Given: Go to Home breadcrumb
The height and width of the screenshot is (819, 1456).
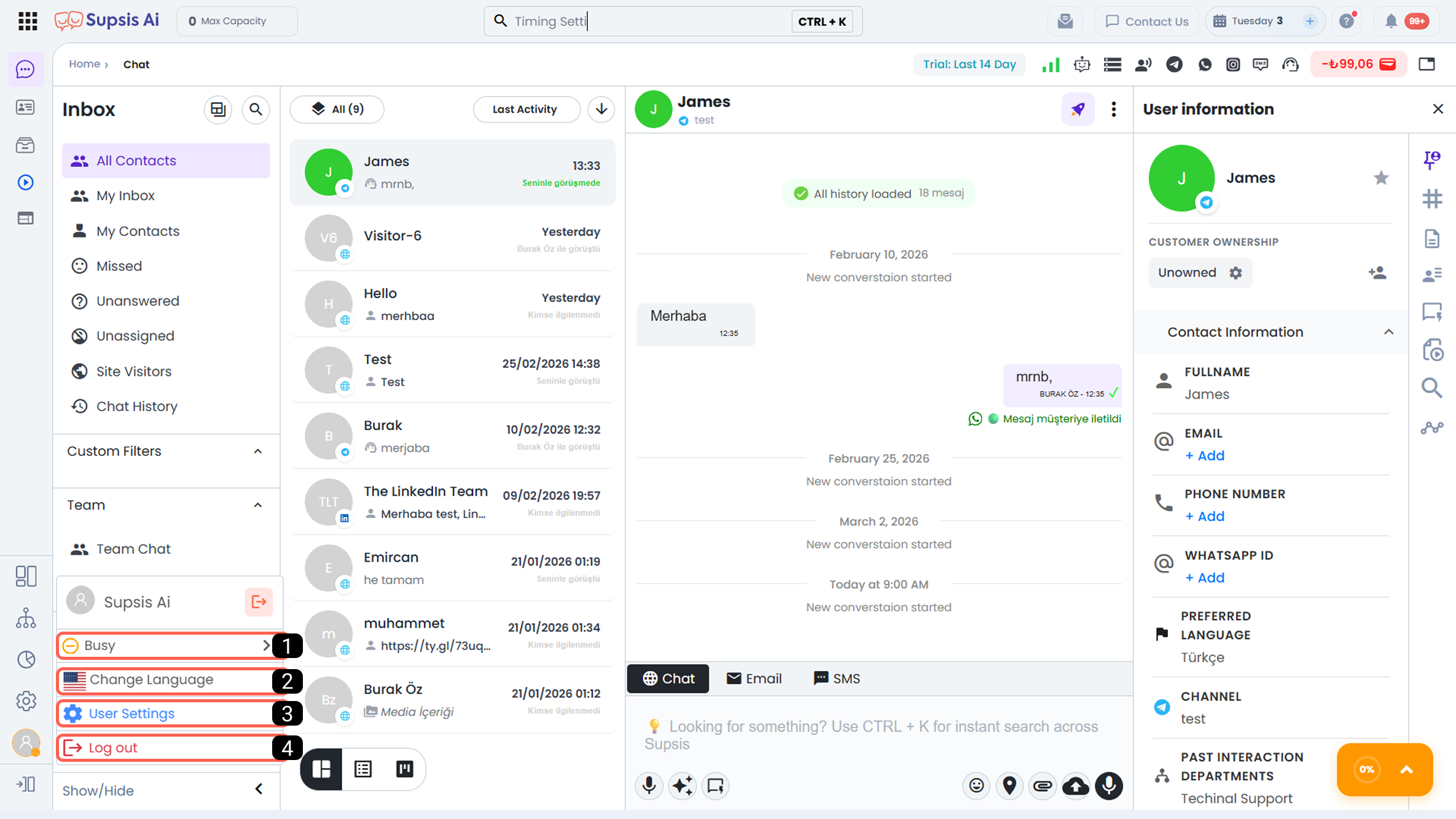Looking at the screenshot, I should [x=84, y=64].
